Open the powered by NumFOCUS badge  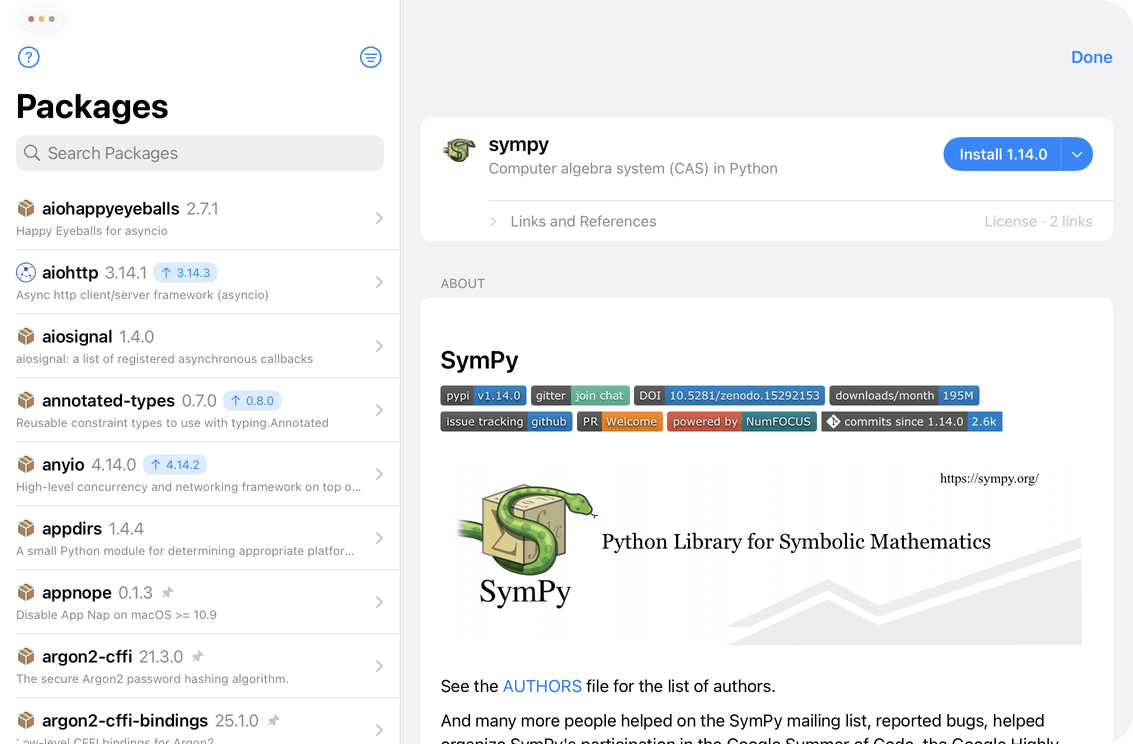[742, 422]
